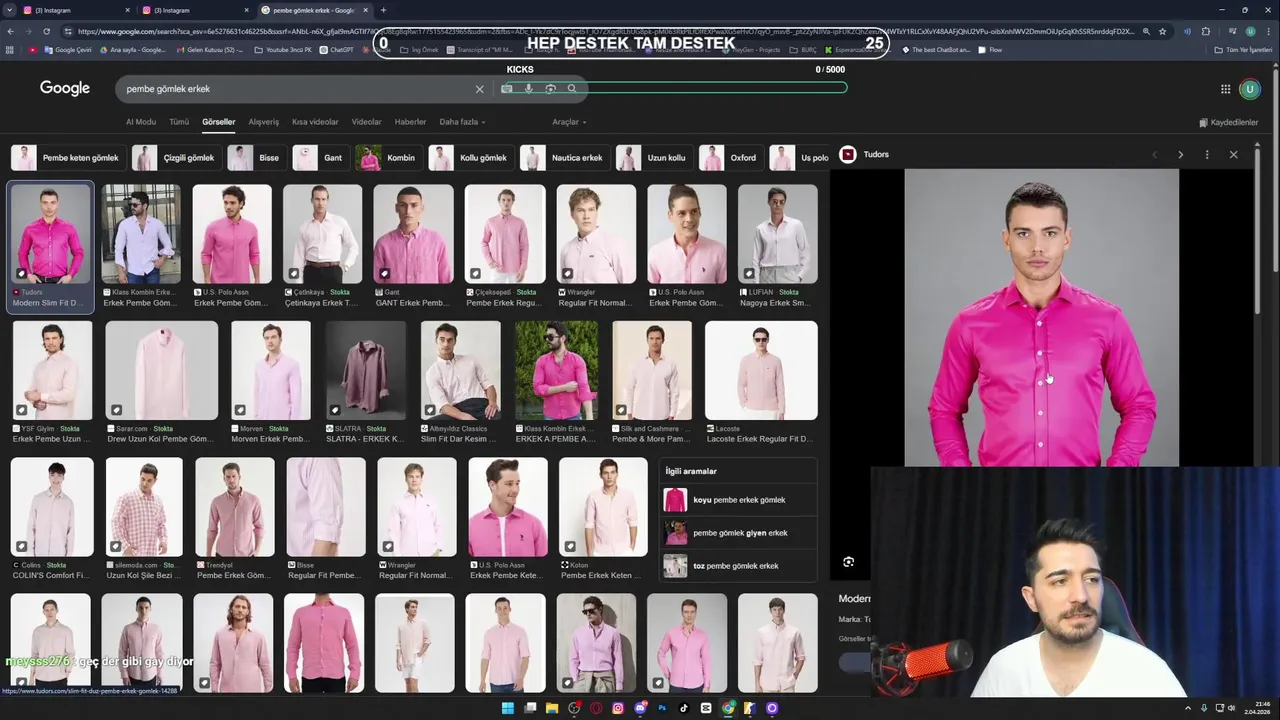Click pembe gömlek giyen erkek related search
The height and width of the screenshot is (720, 1280).
(x=738, y=533)
